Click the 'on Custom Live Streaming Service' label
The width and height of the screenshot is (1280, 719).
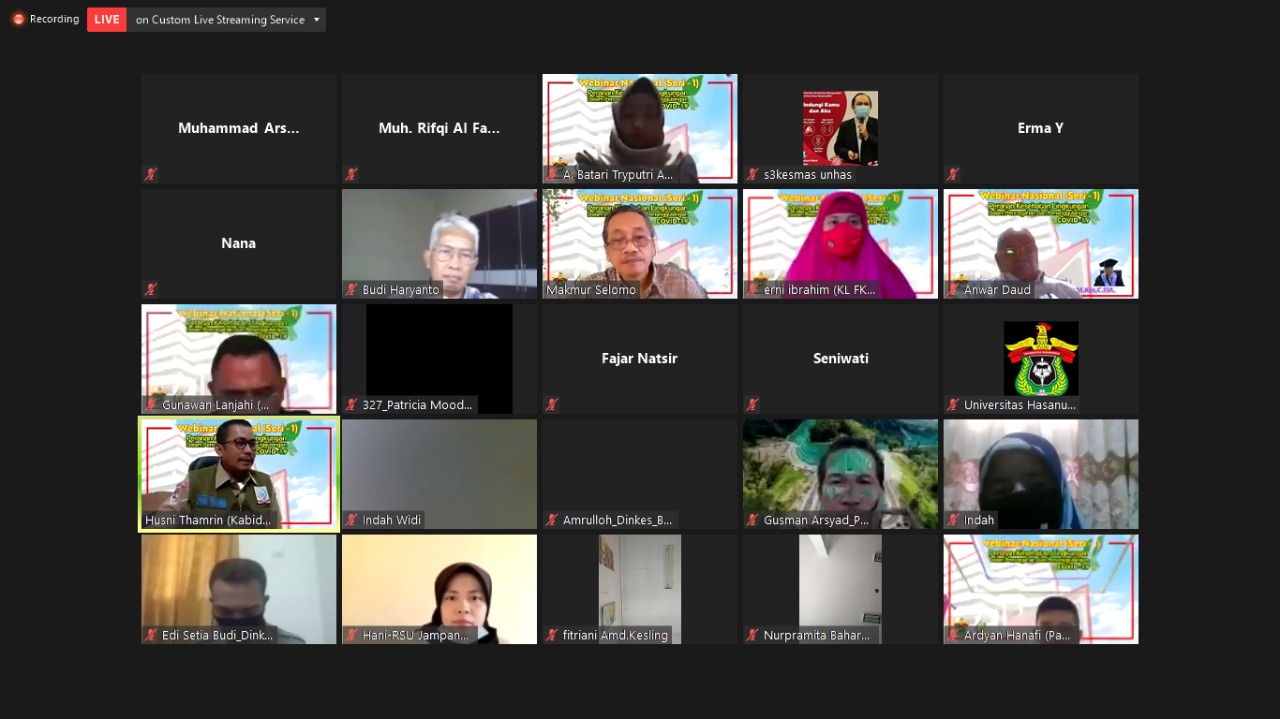pyautogui.click(x=220, y=20)
